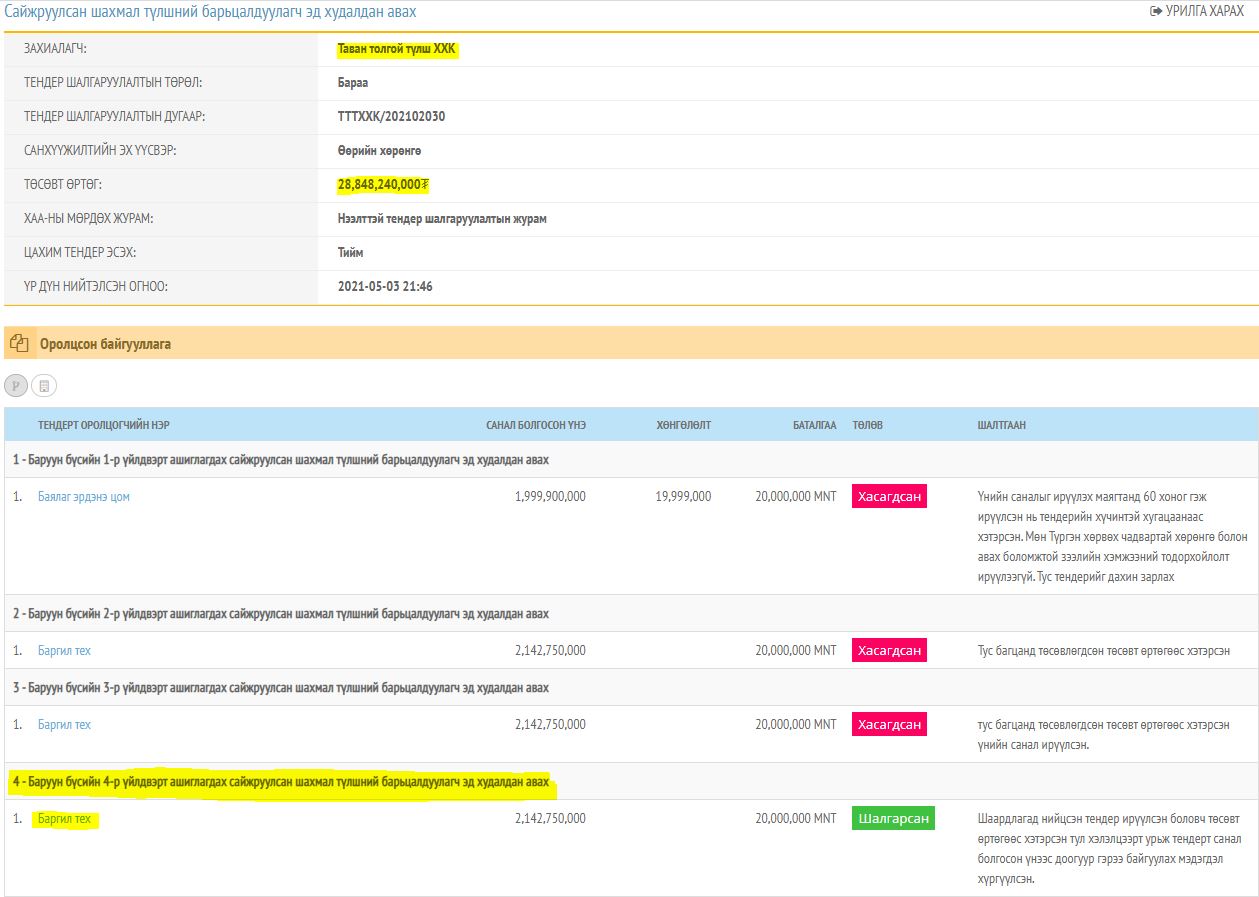The width and height of the screenshot is (1259, 897).
Task: Click the tender title at the page top
Action: (x=210, y=12)
